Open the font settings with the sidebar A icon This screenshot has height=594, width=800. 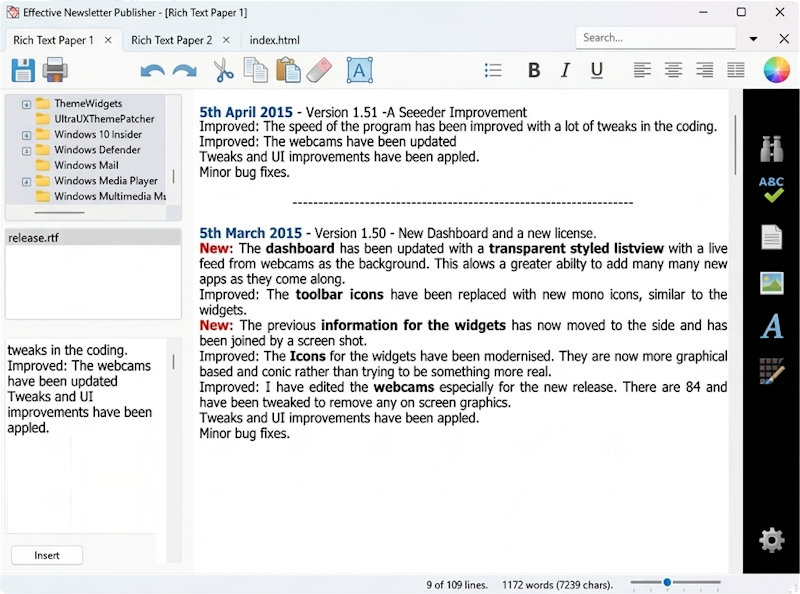pos(771,332)
